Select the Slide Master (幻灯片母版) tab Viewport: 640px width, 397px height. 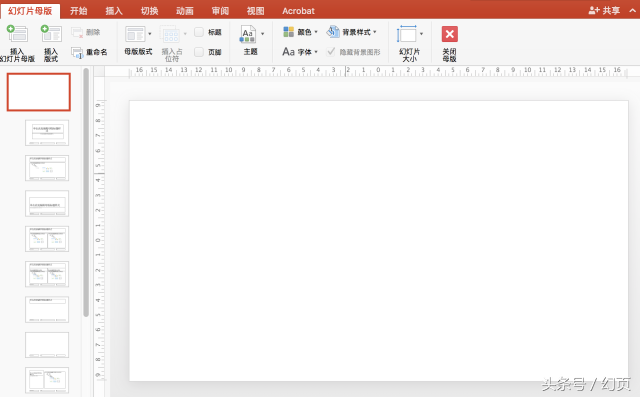point(30,11)
